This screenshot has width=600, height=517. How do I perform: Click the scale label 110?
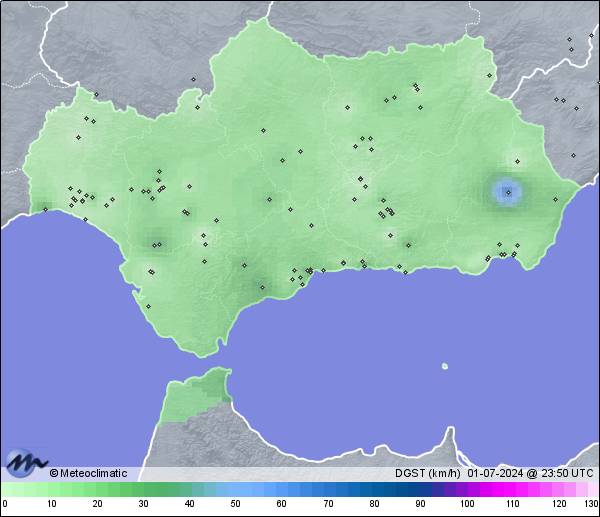[513, 503]
